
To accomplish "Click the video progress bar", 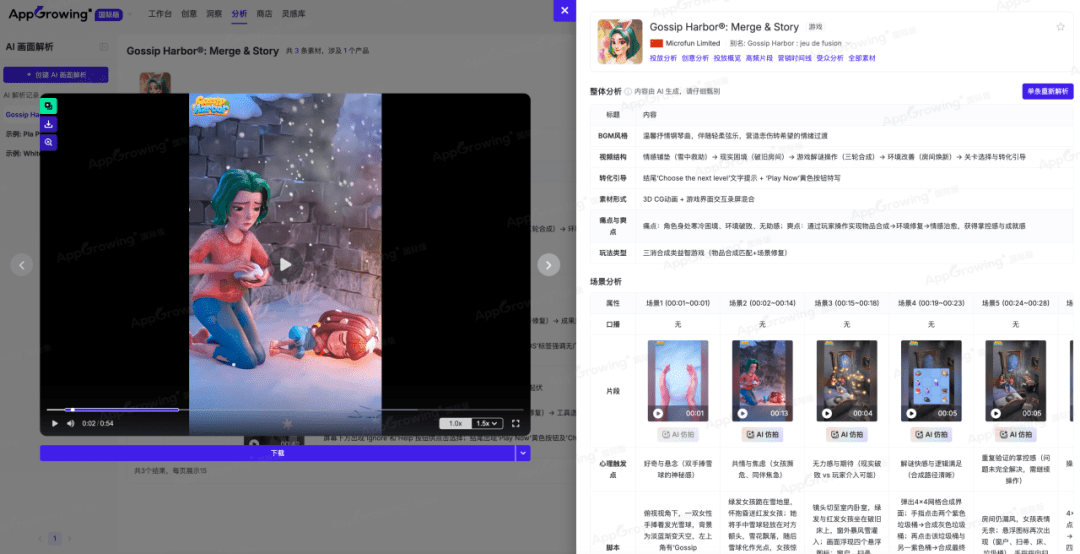I will [x=284, y=410].
